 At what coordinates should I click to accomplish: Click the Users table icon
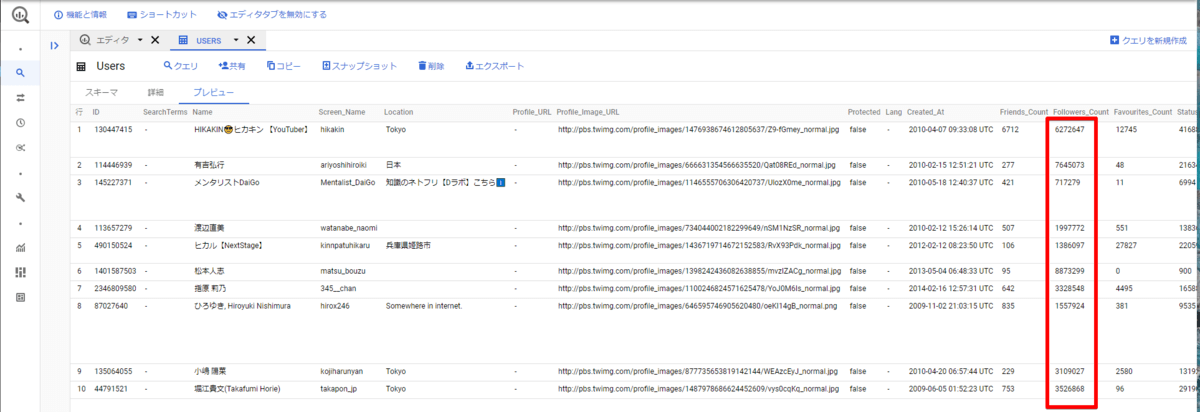(x=82, y=66)
